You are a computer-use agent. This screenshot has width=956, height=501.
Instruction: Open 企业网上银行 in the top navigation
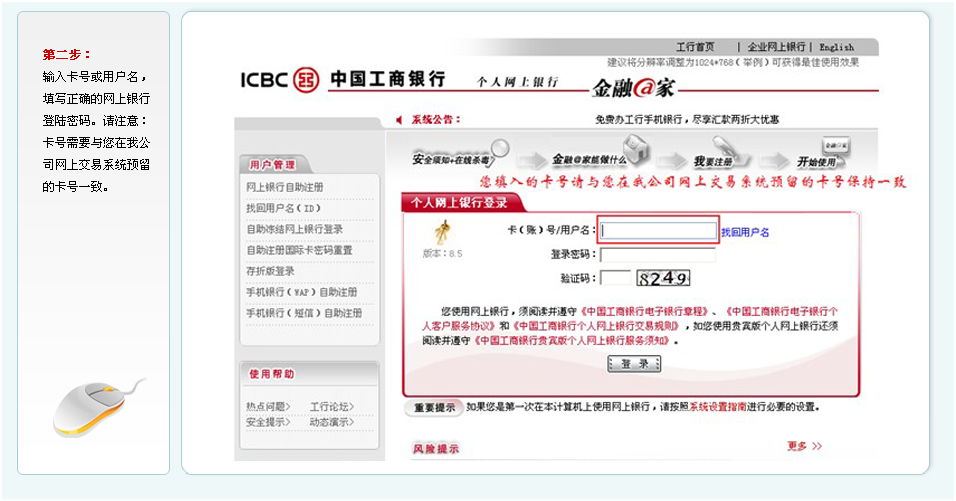click(x=776, y=47)
